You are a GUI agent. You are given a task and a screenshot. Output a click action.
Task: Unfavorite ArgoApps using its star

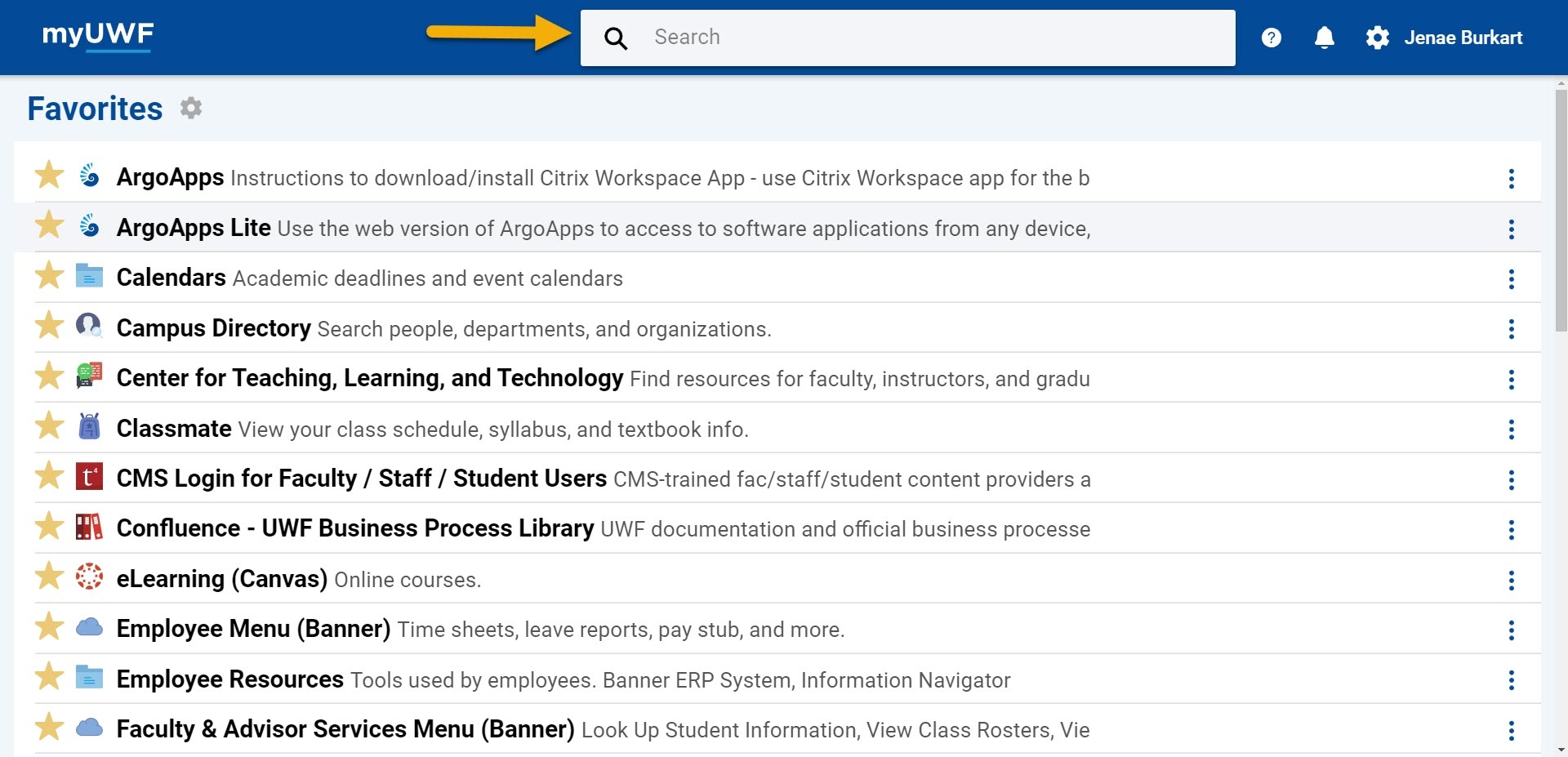(49, 175)
